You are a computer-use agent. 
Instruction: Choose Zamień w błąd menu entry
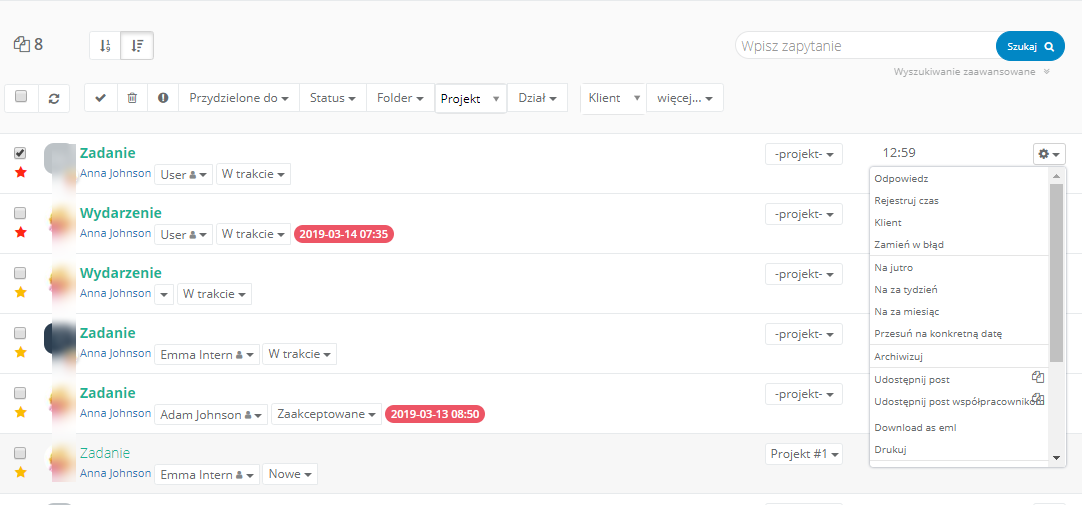[959, 244]
